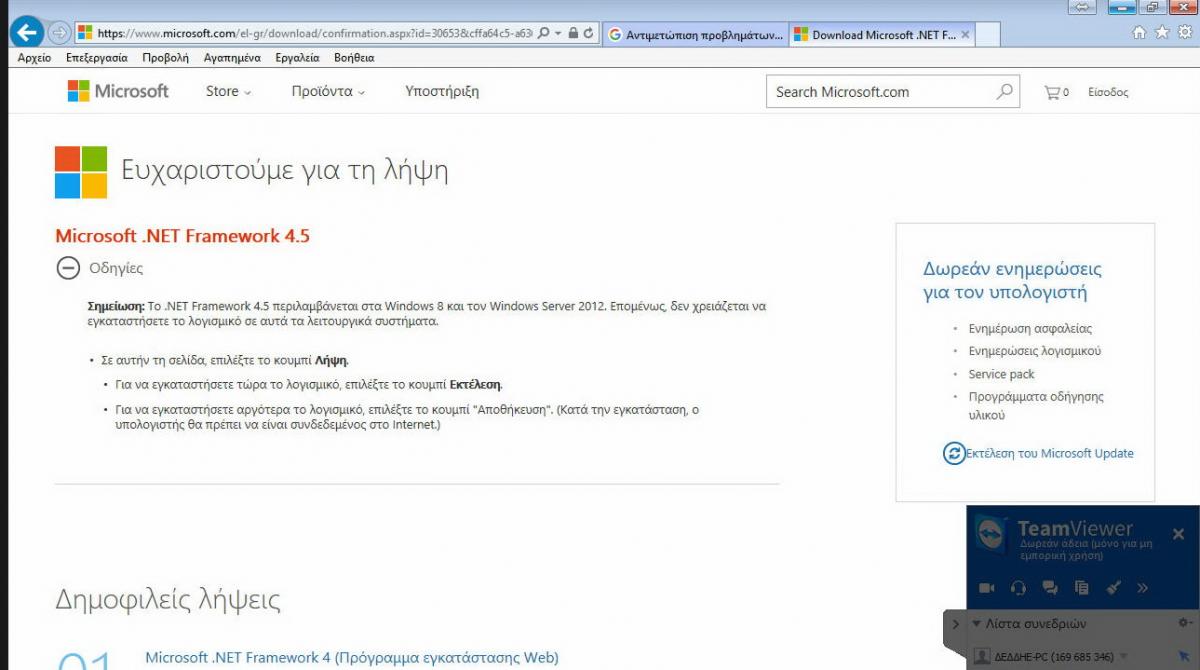1200x670 pixels.
Task: Close the Download Microsoft .NET tab
Action: coord(965,34)
